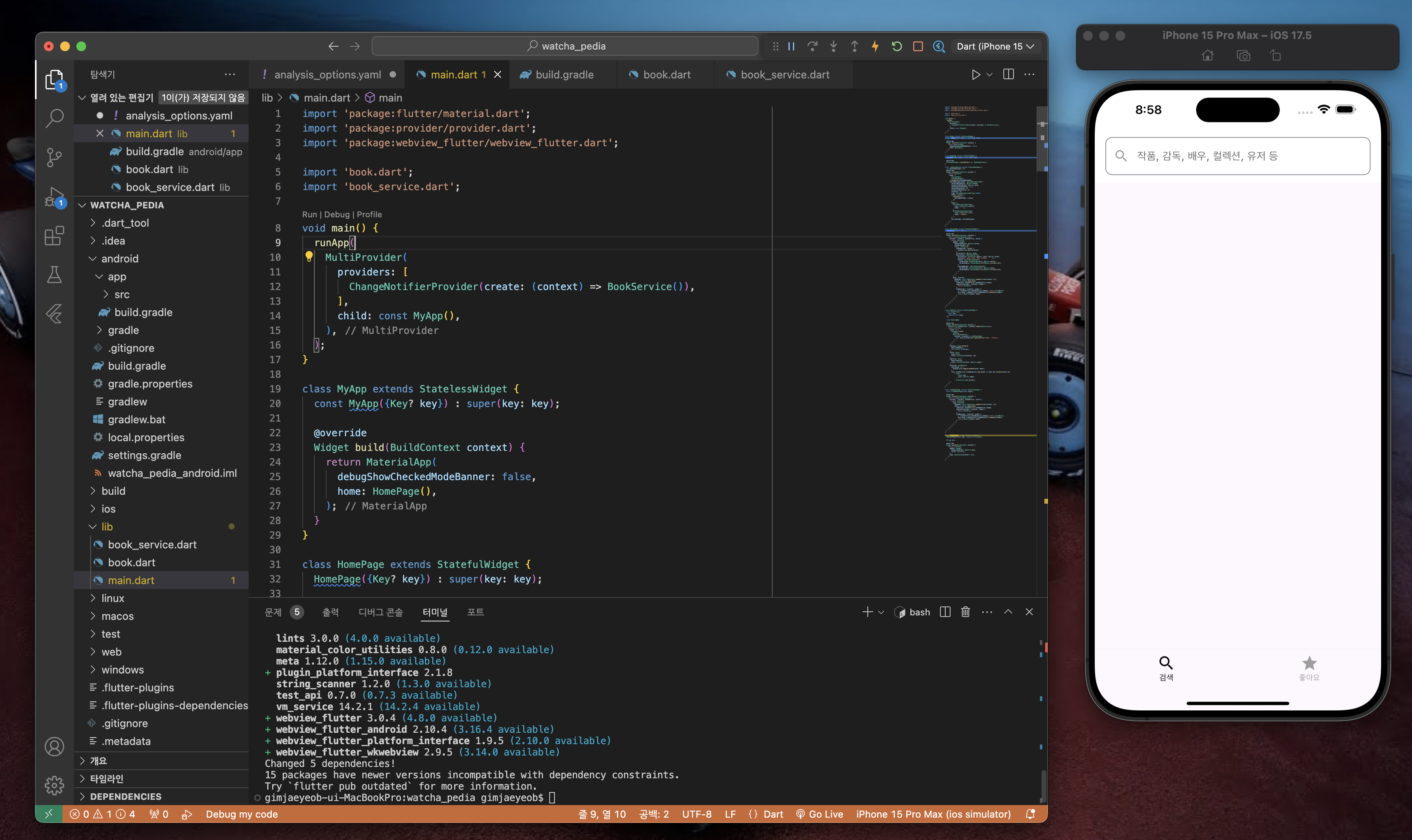
Task: Open the Extensions view
Action: tap(54, 236)
